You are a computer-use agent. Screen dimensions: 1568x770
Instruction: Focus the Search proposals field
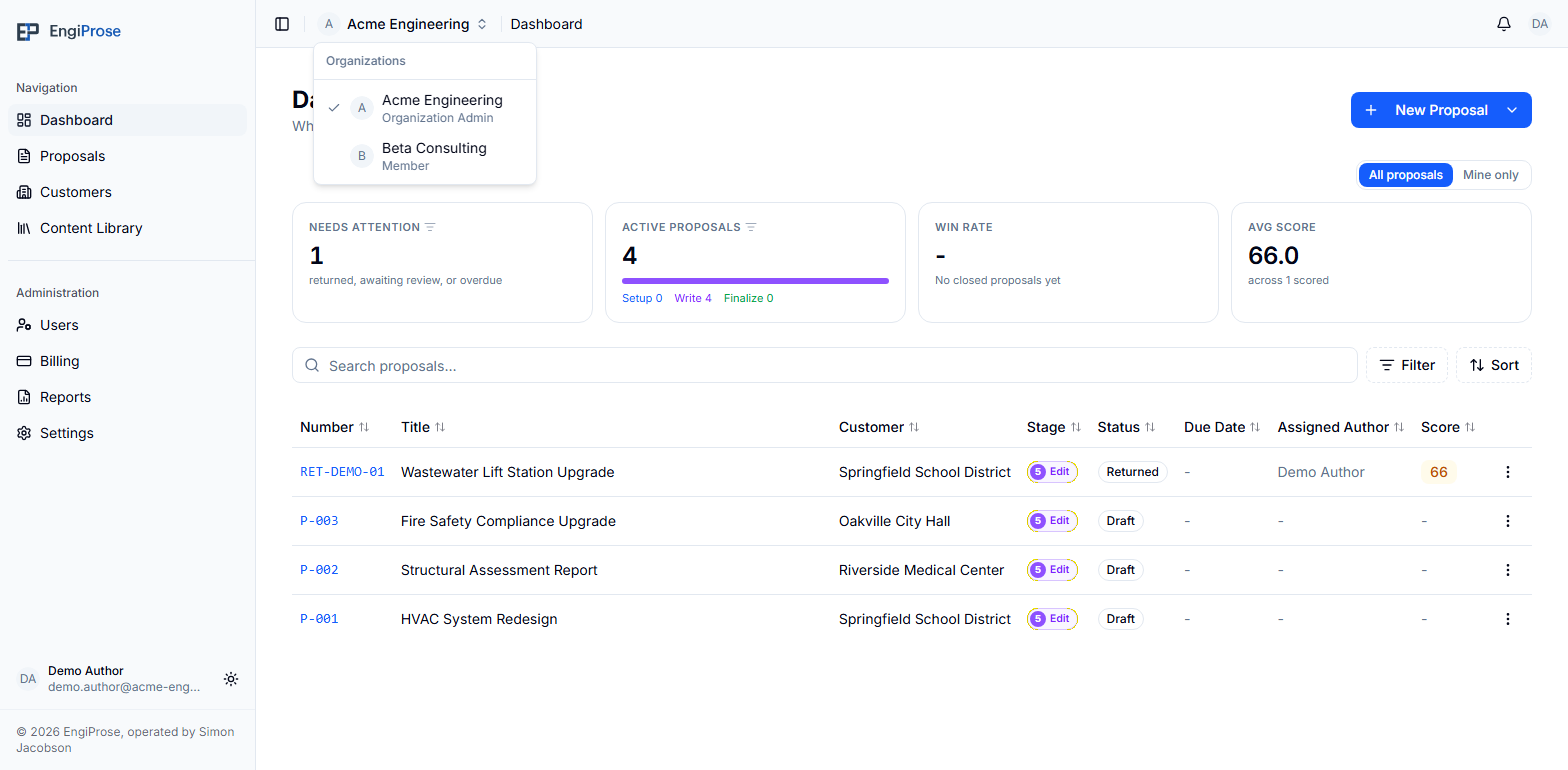click(824, 365)
